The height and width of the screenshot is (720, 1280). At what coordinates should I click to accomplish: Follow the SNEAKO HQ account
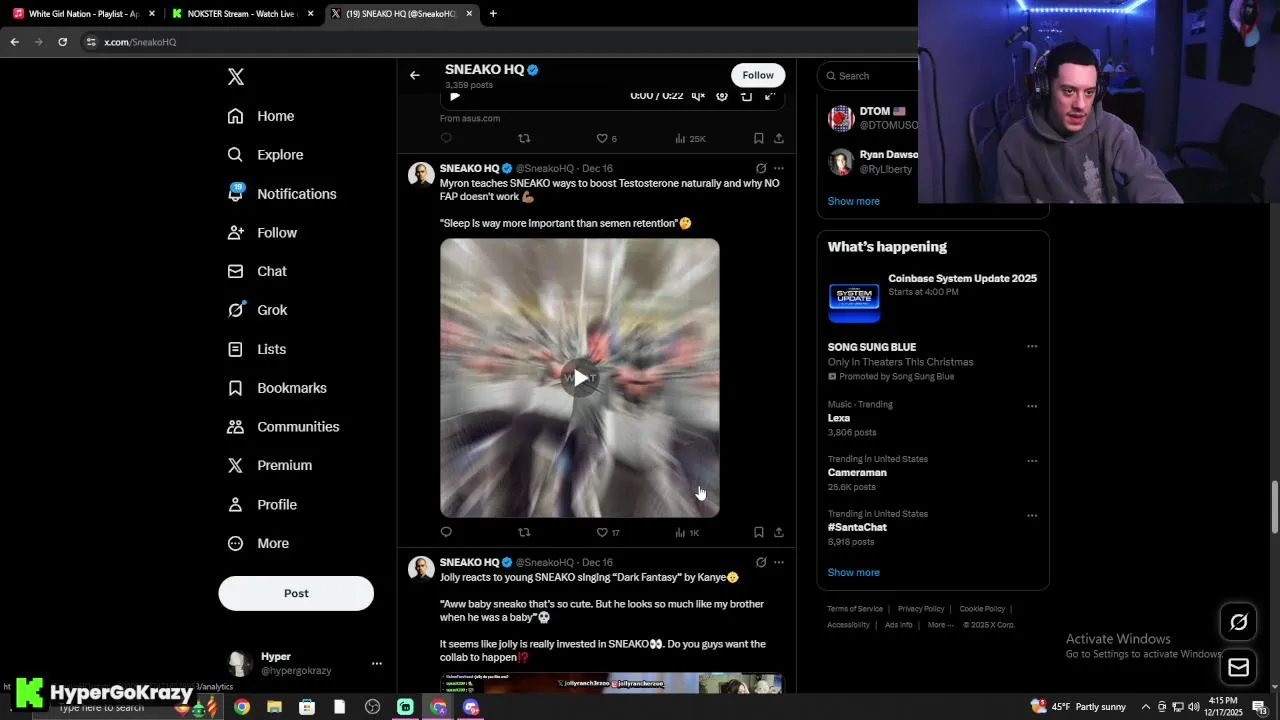(758, 75)
